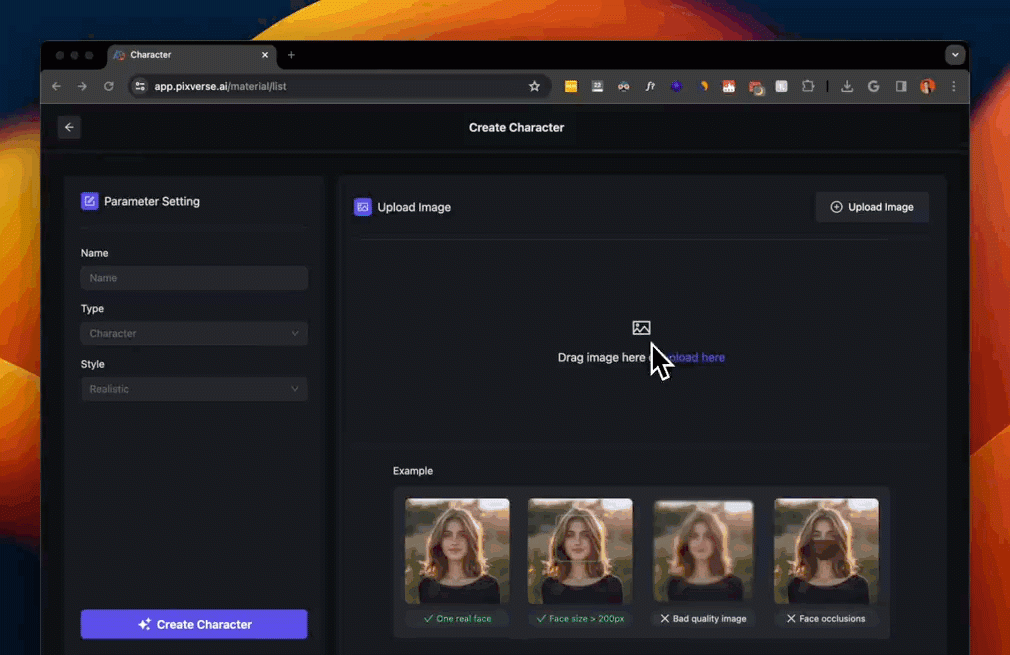Open the Chrome three-dot menu
This screenshot has height=655, width=1010.
pos(954,86)
